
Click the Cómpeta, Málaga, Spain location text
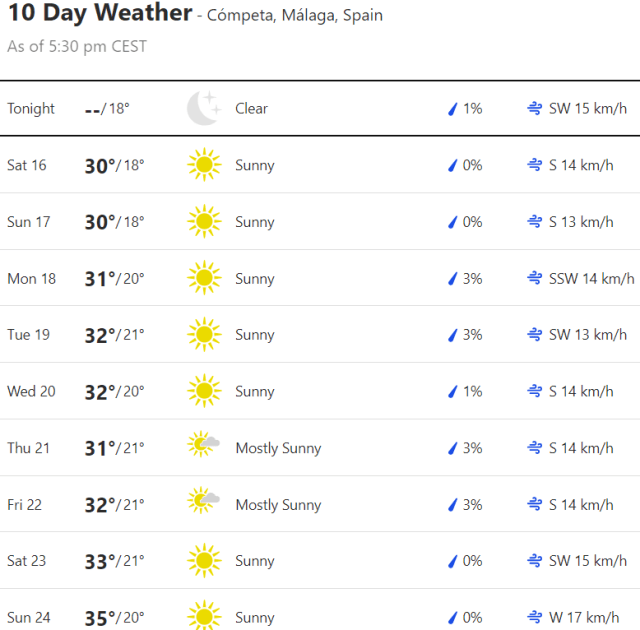tap(294, 16)
